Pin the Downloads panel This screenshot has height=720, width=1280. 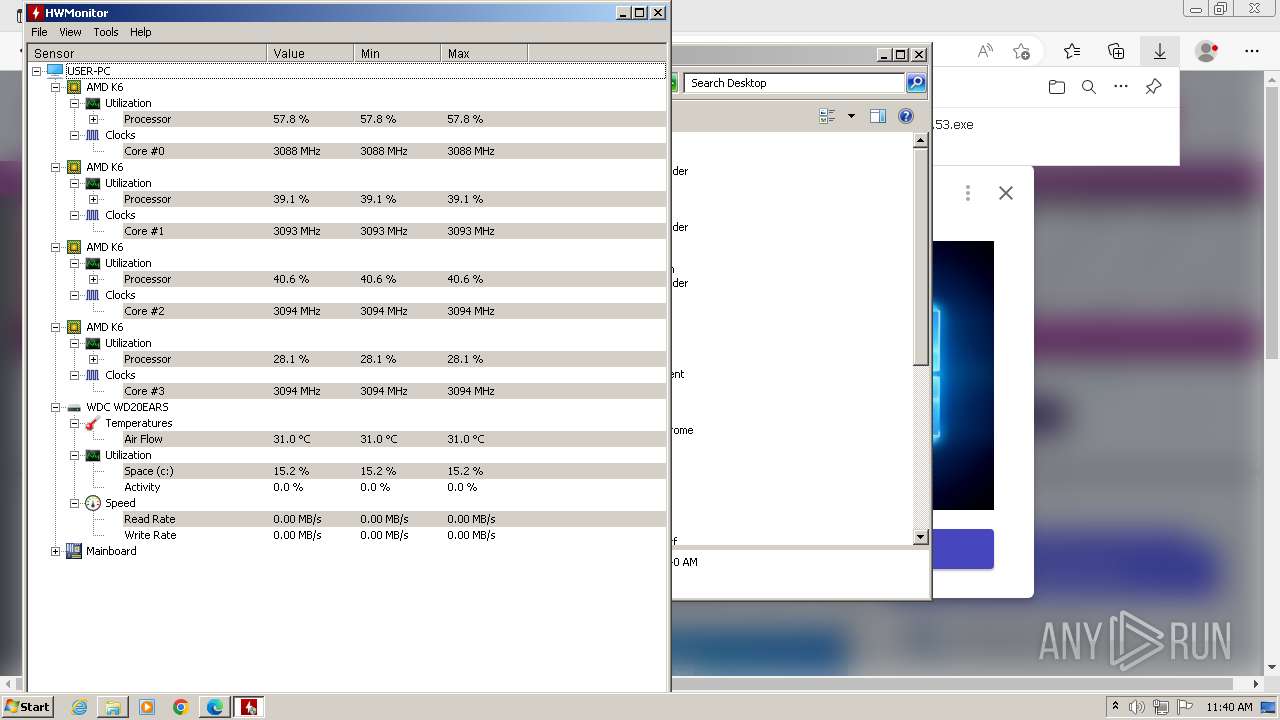(1153, 87)
